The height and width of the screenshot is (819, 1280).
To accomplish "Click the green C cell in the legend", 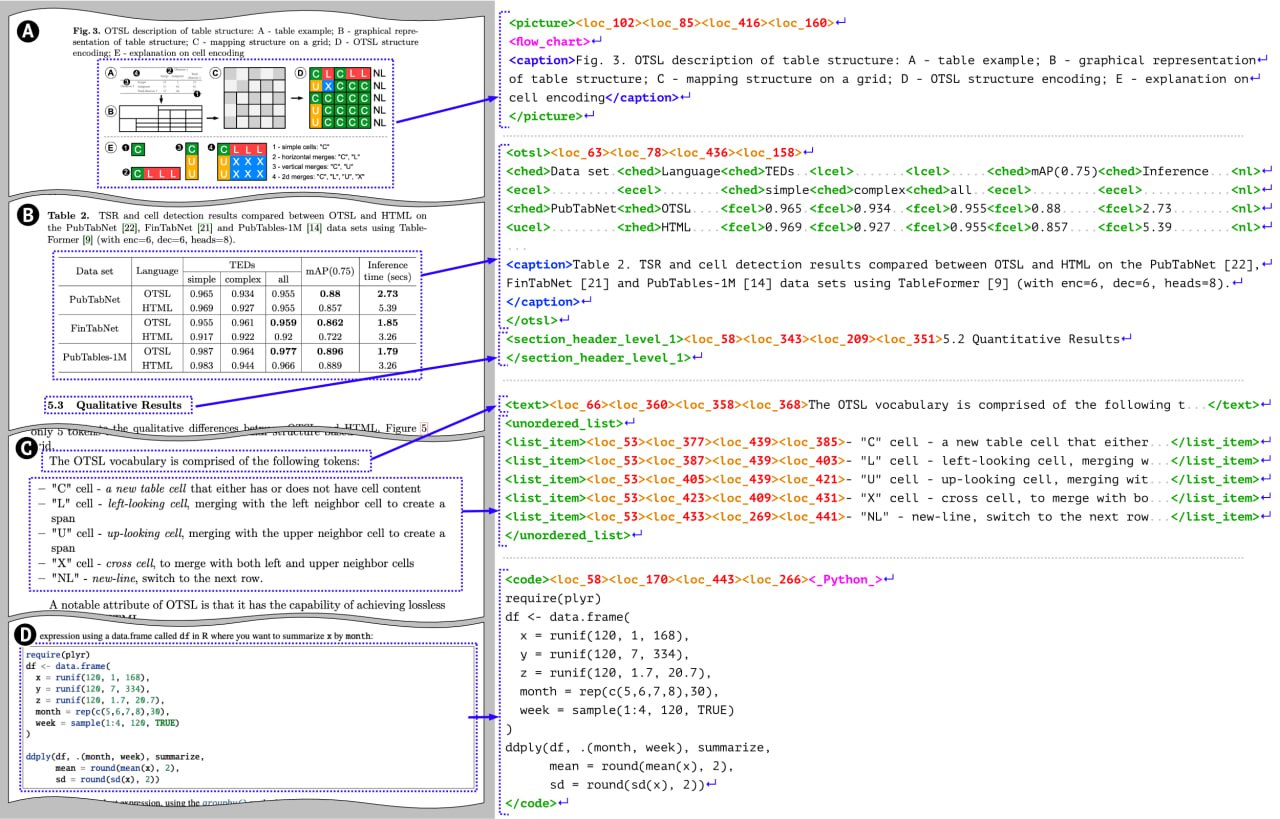I will click(138, 150).
